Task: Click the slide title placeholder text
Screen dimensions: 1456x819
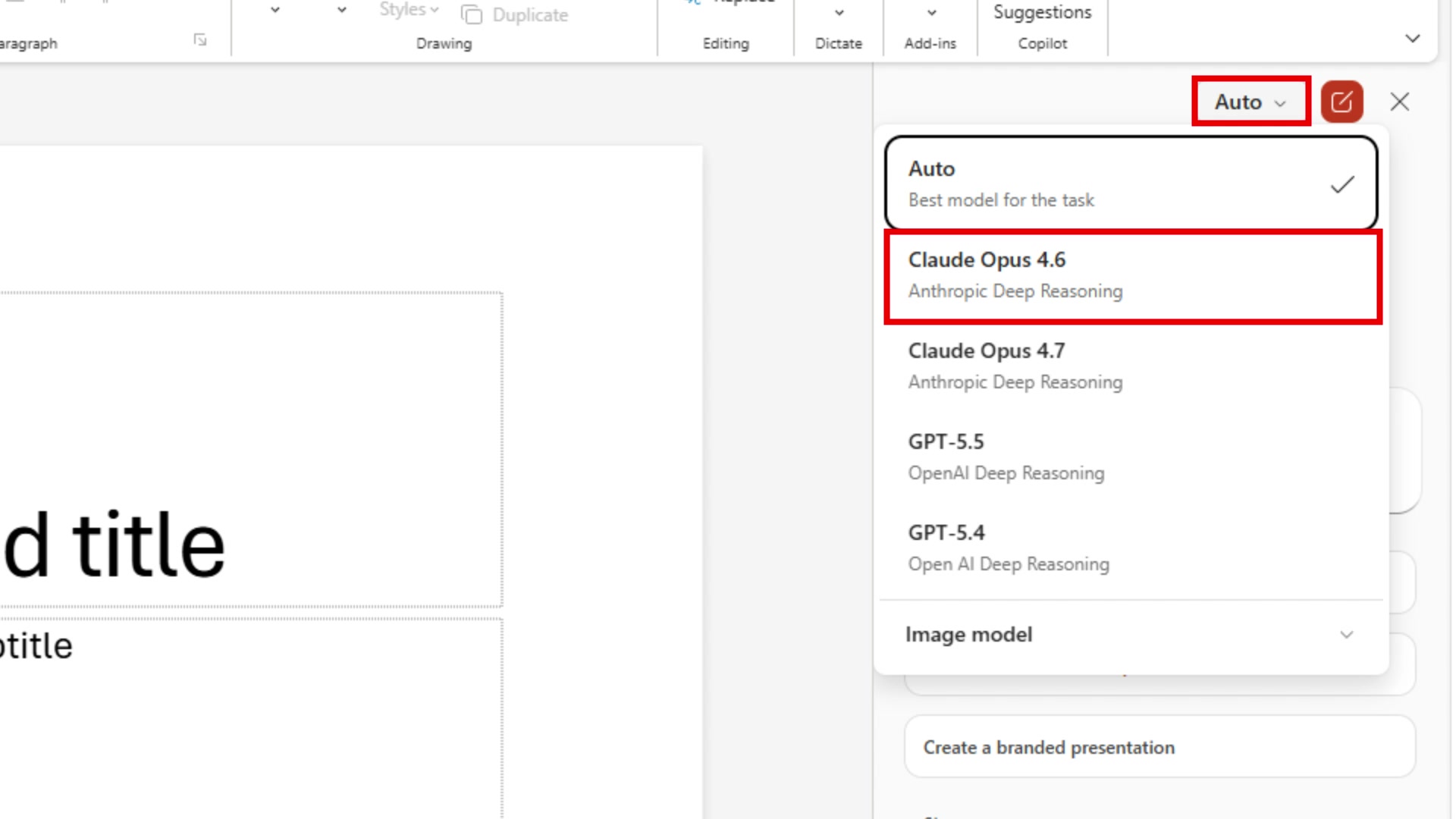Action: 114,544
